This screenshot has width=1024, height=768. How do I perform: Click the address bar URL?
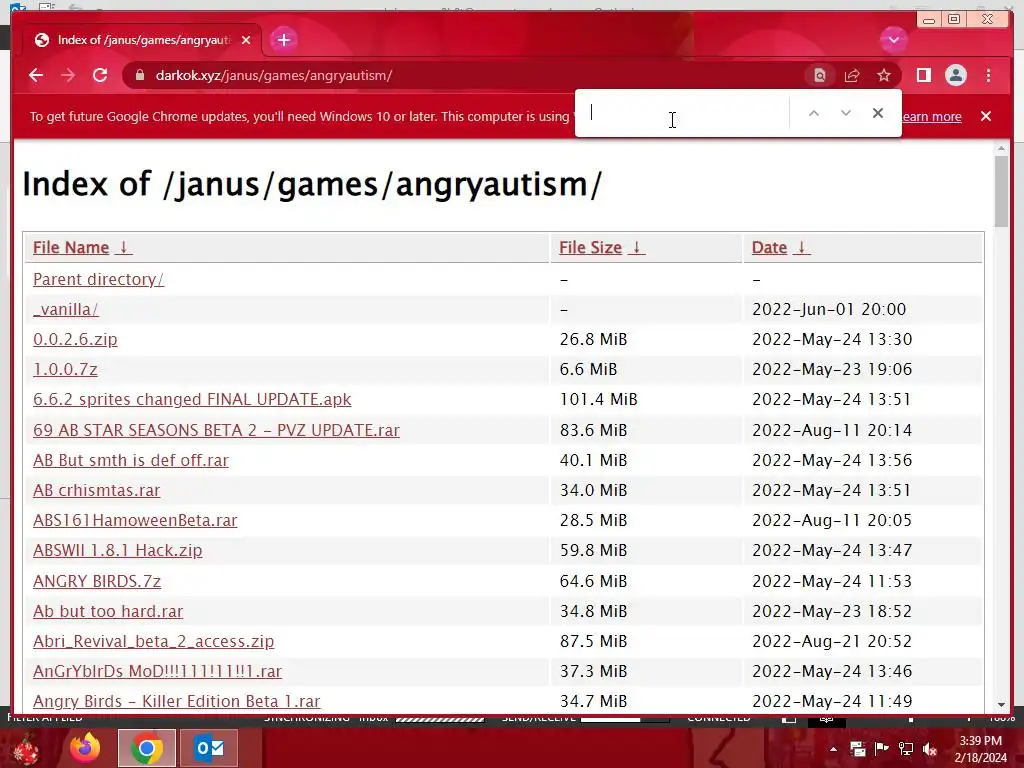pyautogui.click(x=274, y=76)
